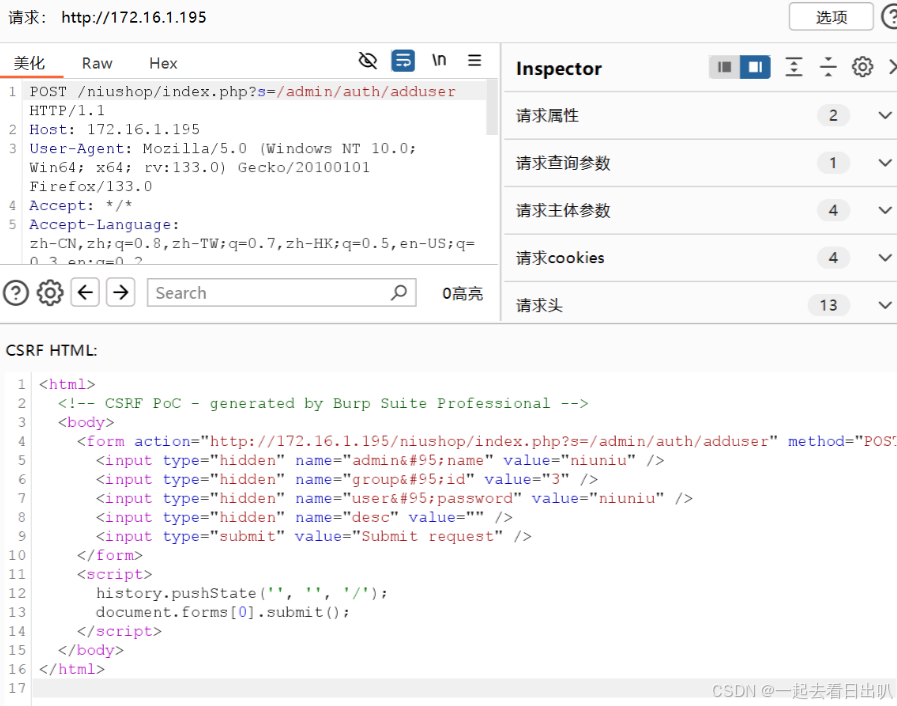This screenshot has height=706, width=897.
Task: Click the Host: 172.16.1.195 header line
Action: (x=114, y=129)
